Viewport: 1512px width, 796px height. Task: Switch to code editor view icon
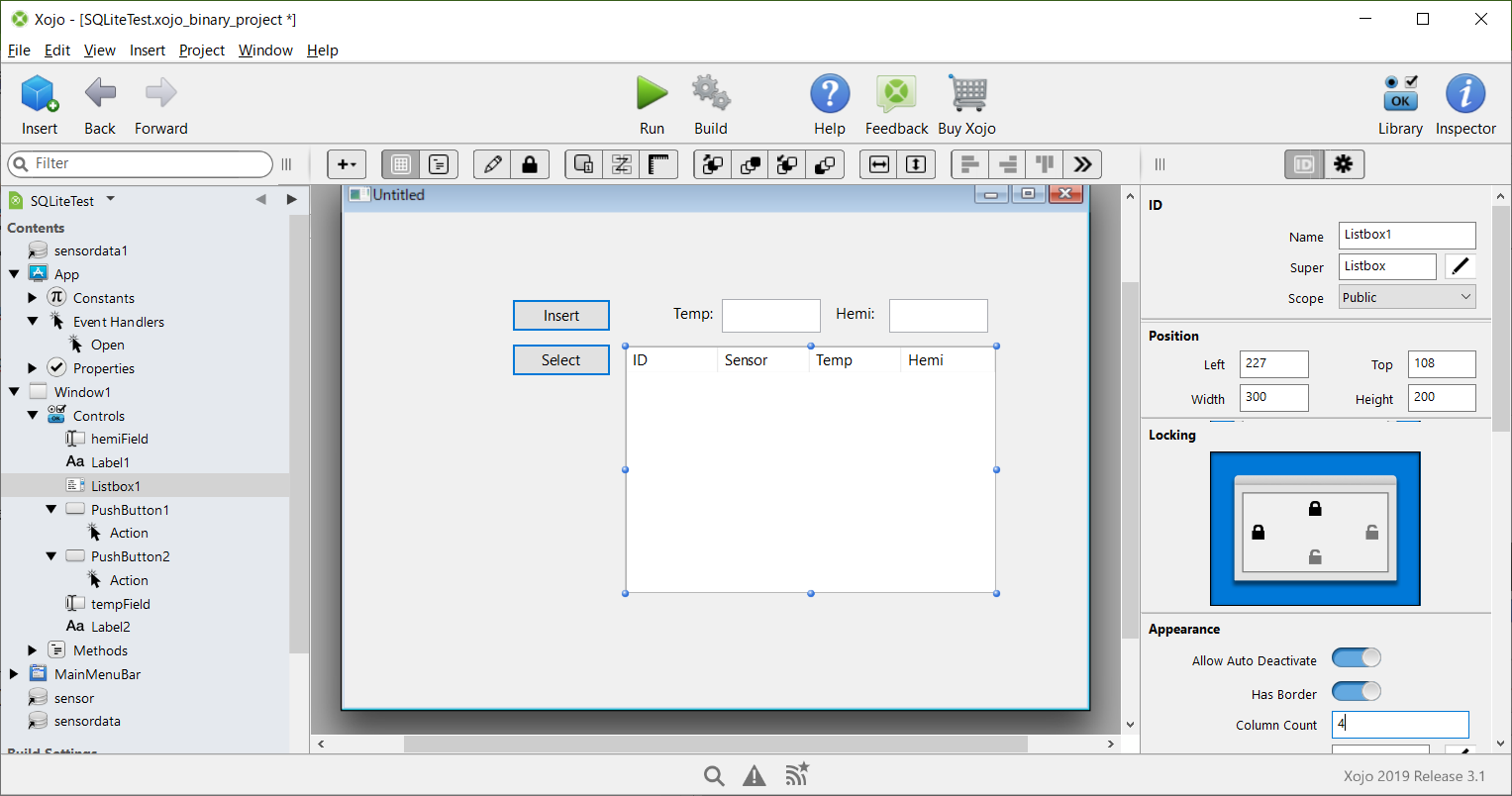point(438,164)
